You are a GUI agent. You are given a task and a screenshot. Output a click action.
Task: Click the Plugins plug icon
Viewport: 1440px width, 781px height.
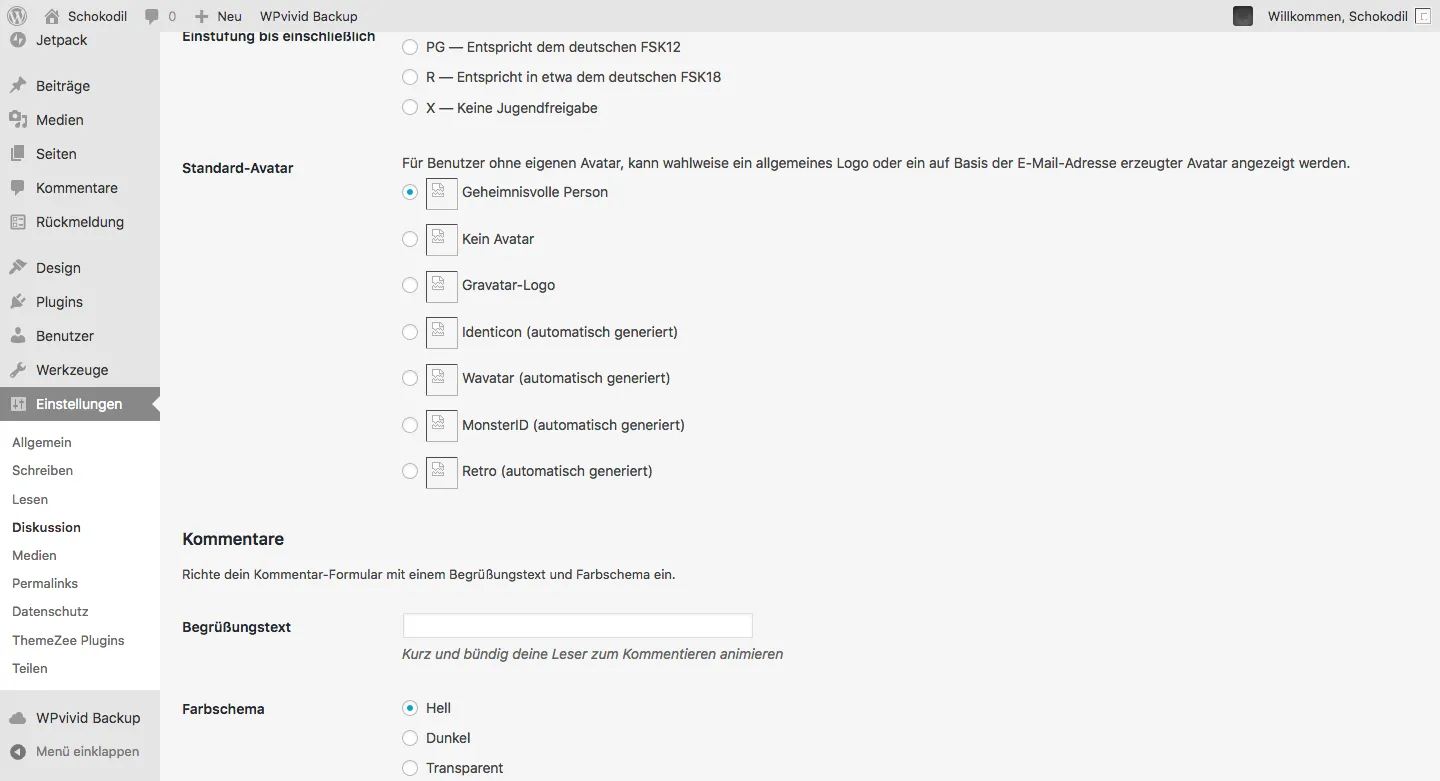(18, 302)
